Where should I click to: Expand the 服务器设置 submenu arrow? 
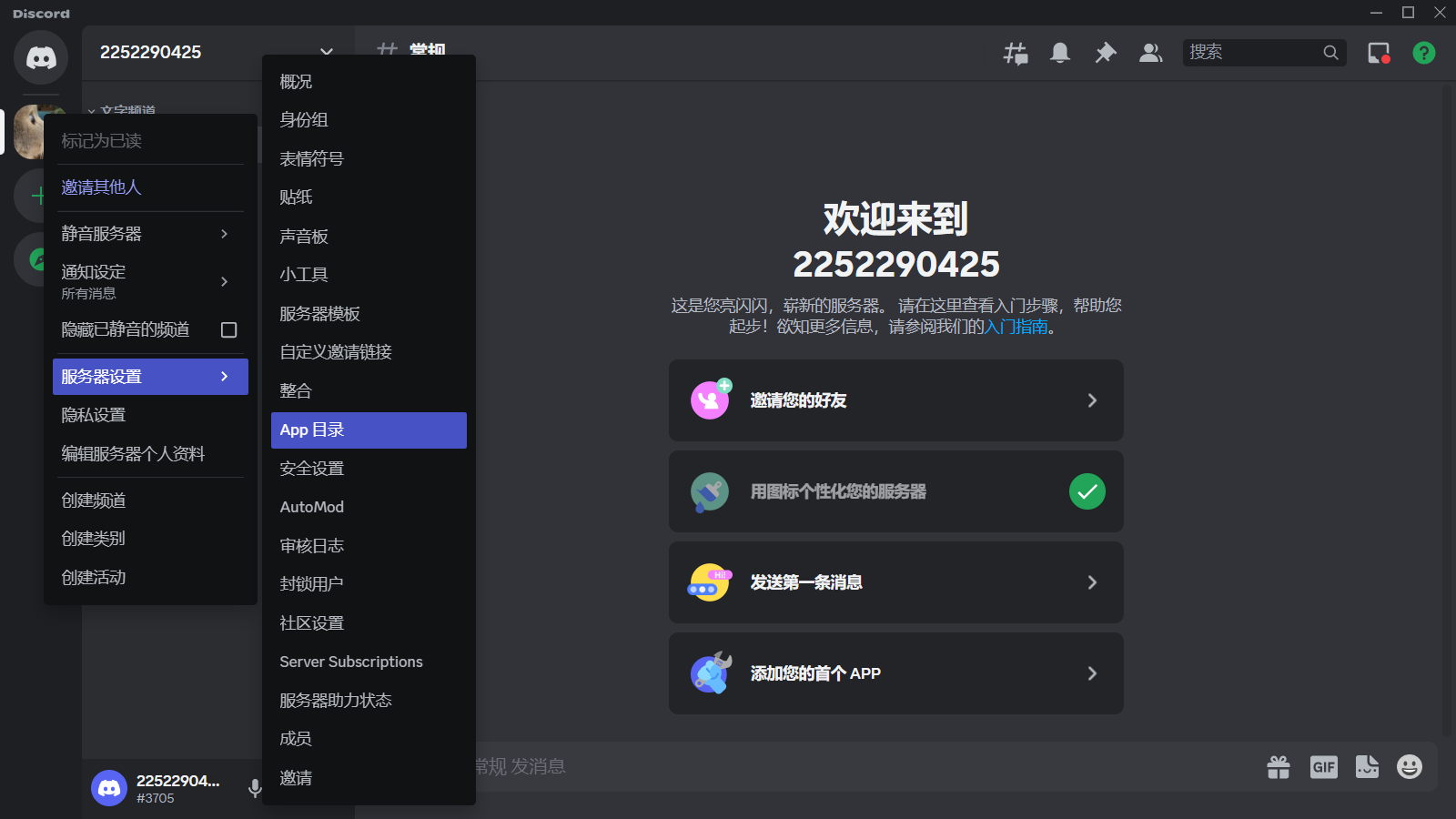tap(225, 377)
